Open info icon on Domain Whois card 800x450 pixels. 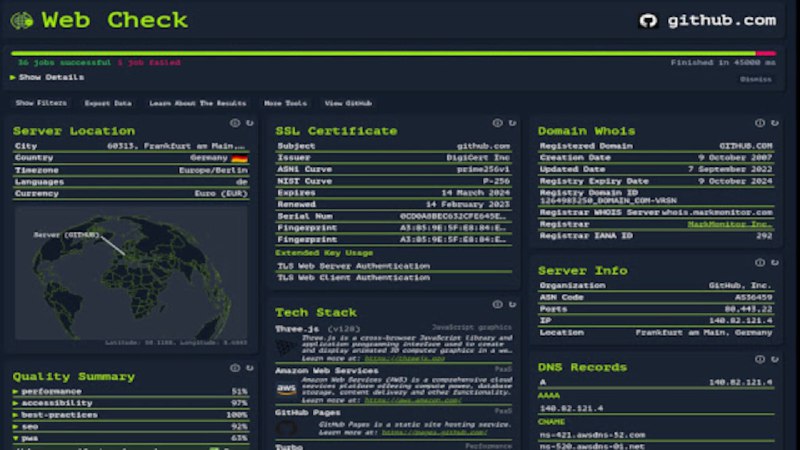(x=760, y=123)
